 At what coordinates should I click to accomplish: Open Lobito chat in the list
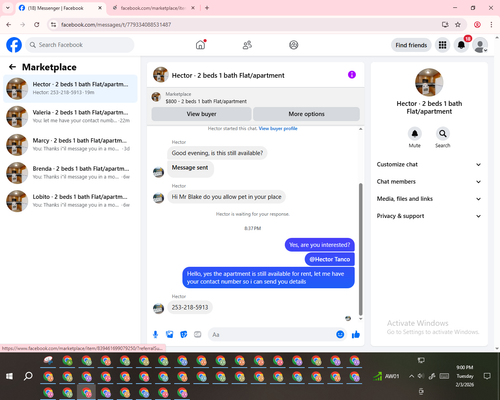70,201
